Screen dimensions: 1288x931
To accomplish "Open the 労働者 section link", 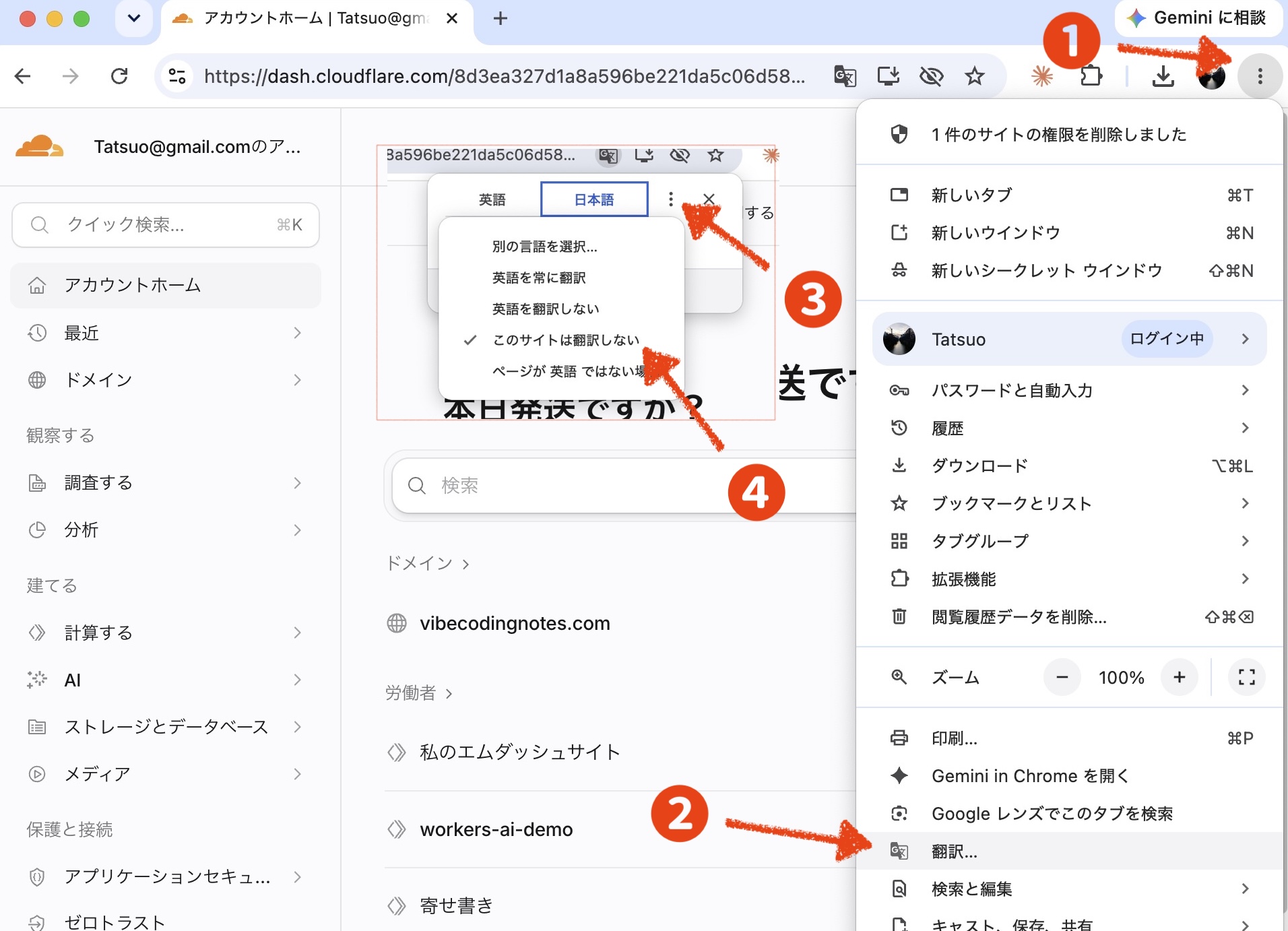I will click(x=418, y=693).
